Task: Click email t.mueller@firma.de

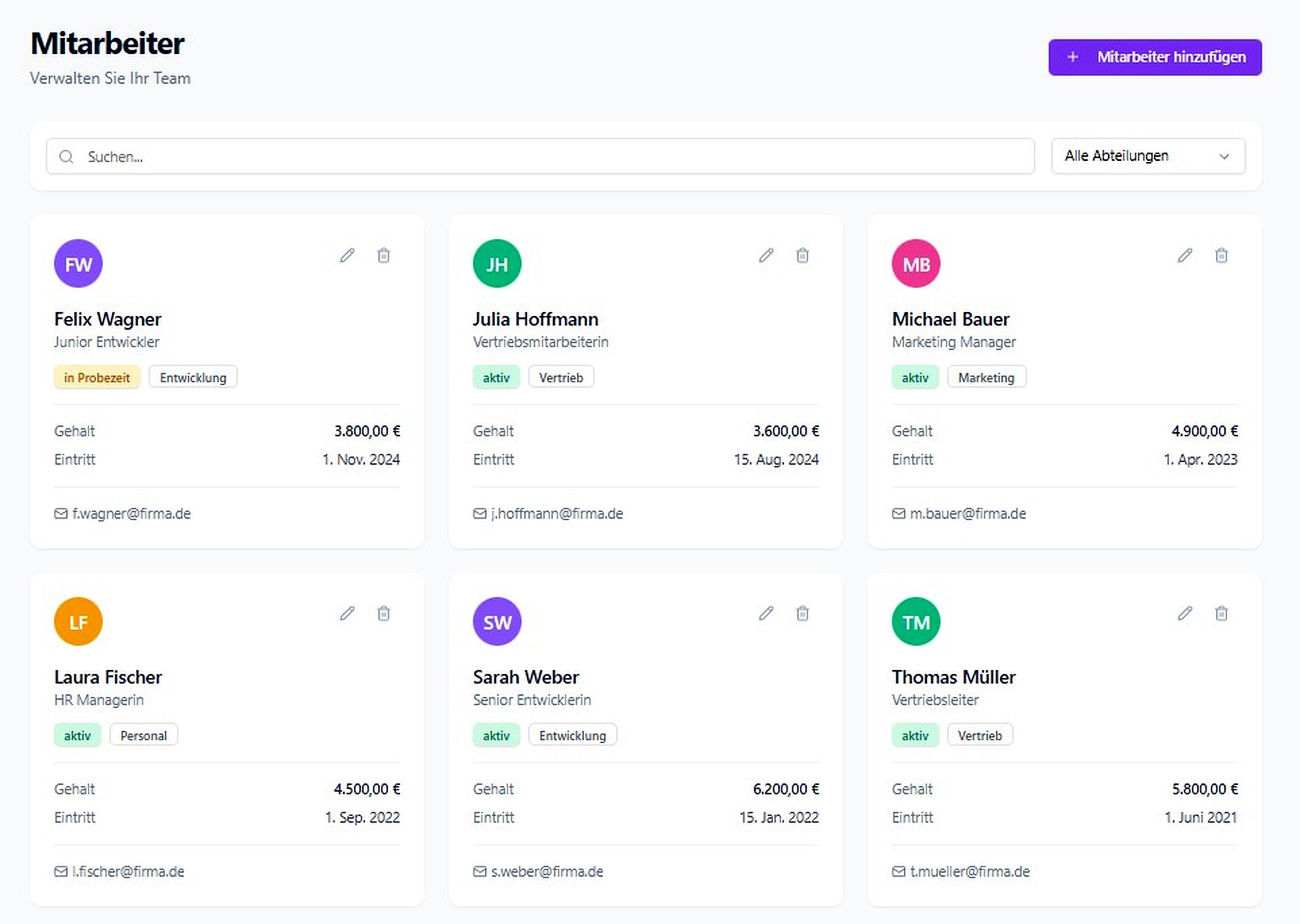Action: coord(969,872)
